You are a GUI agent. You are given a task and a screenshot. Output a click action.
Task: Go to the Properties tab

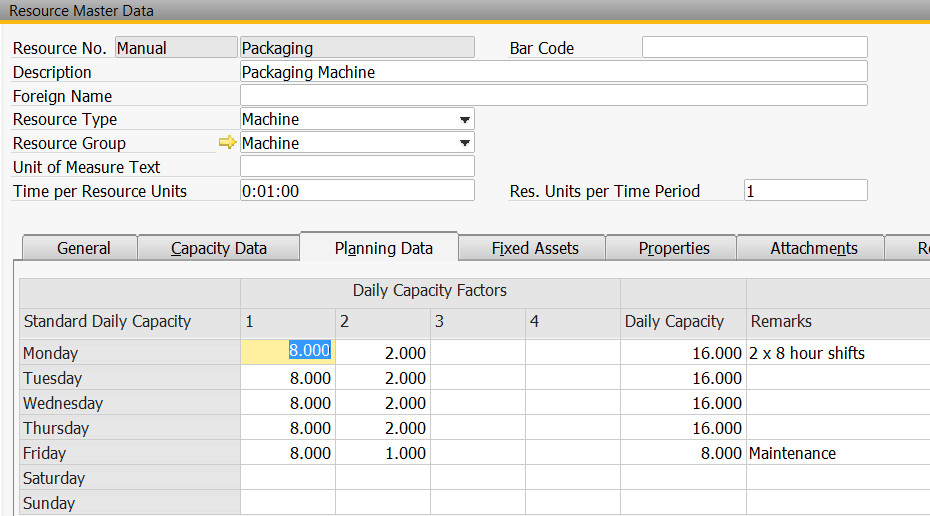(673, 248)
